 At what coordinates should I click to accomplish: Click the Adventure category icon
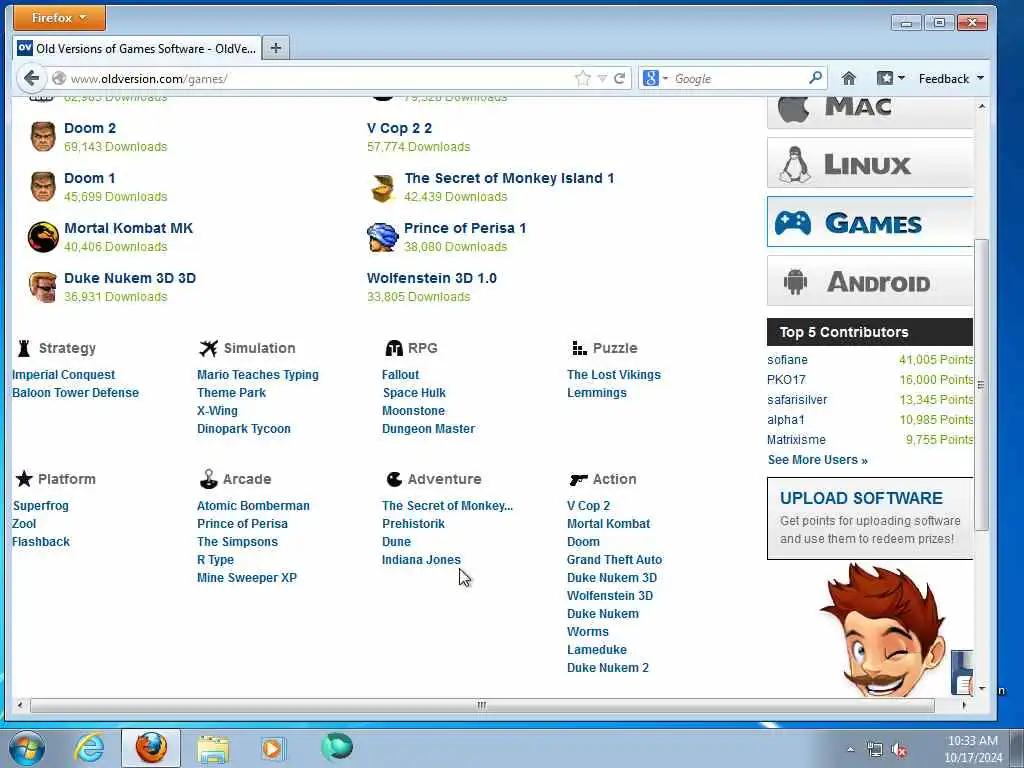pos(394,479)
